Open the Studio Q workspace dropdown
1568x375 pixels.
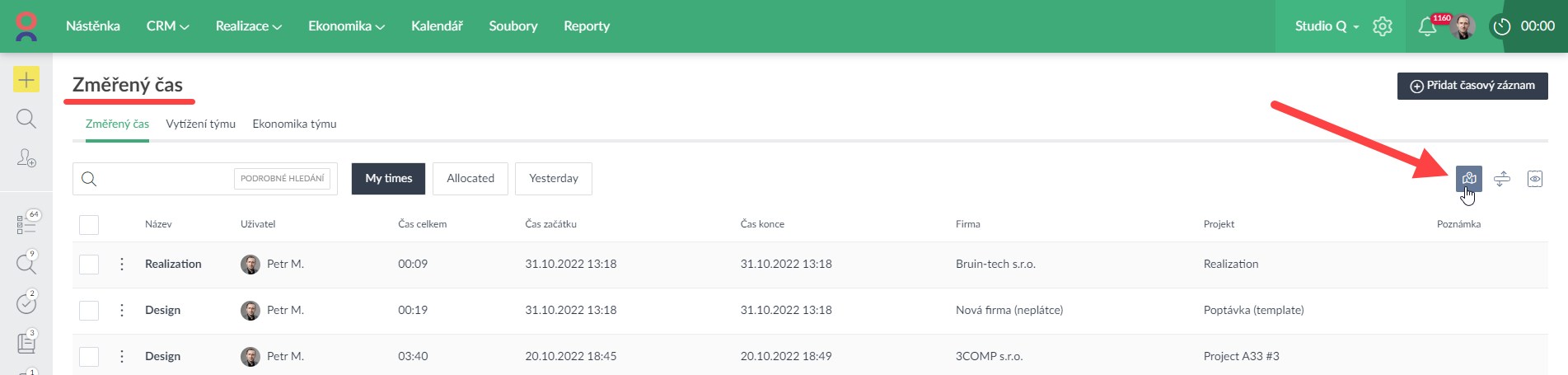click(1327, 26)
